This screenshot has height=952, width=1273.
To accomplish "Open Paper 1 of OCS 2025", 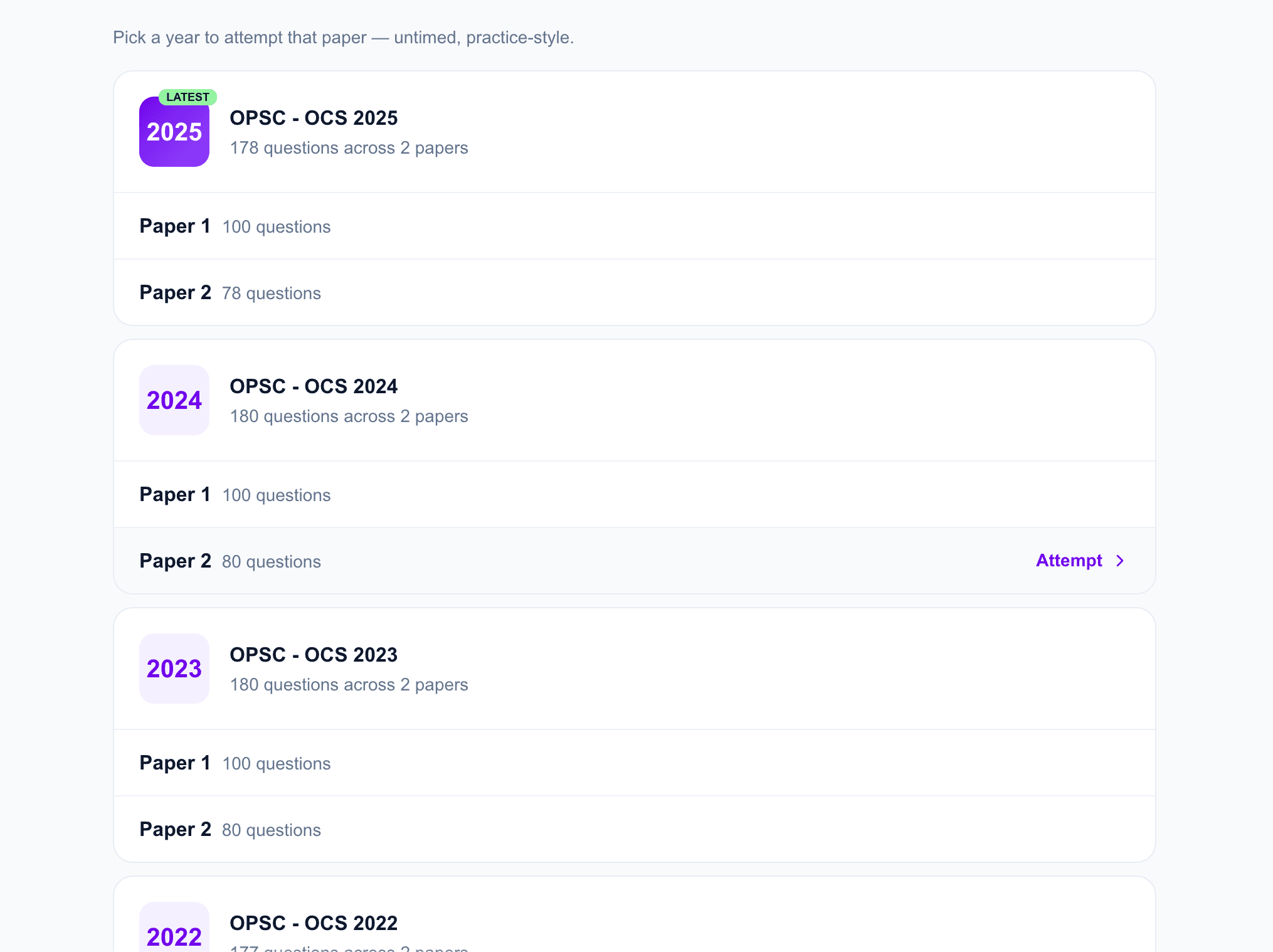I will pyautogui.click(x=635, y=226).
